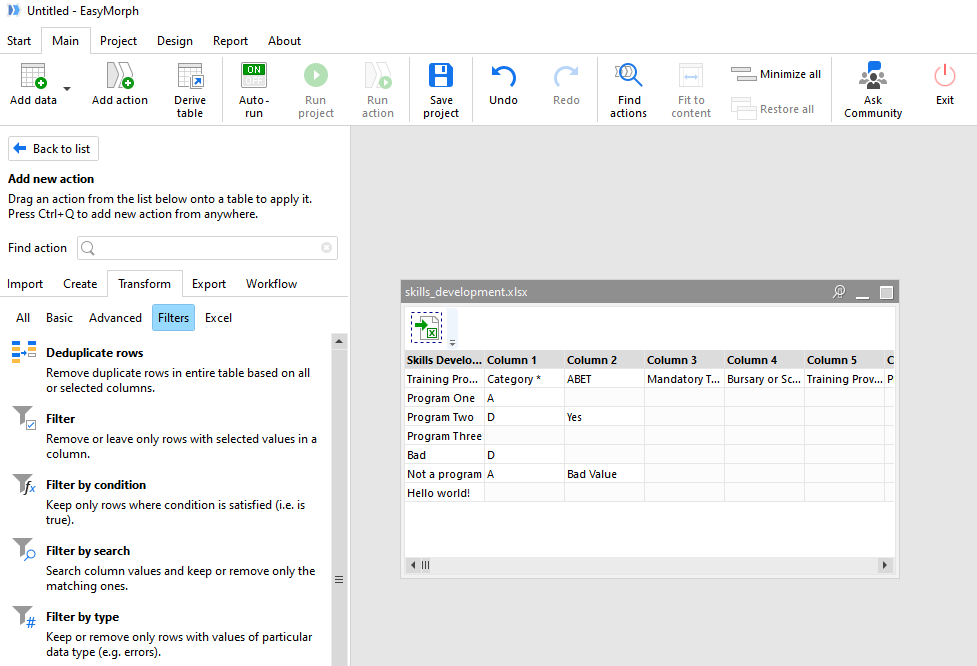Click the Run project icon
Screen dimensions: 977x666
point(316,75)
